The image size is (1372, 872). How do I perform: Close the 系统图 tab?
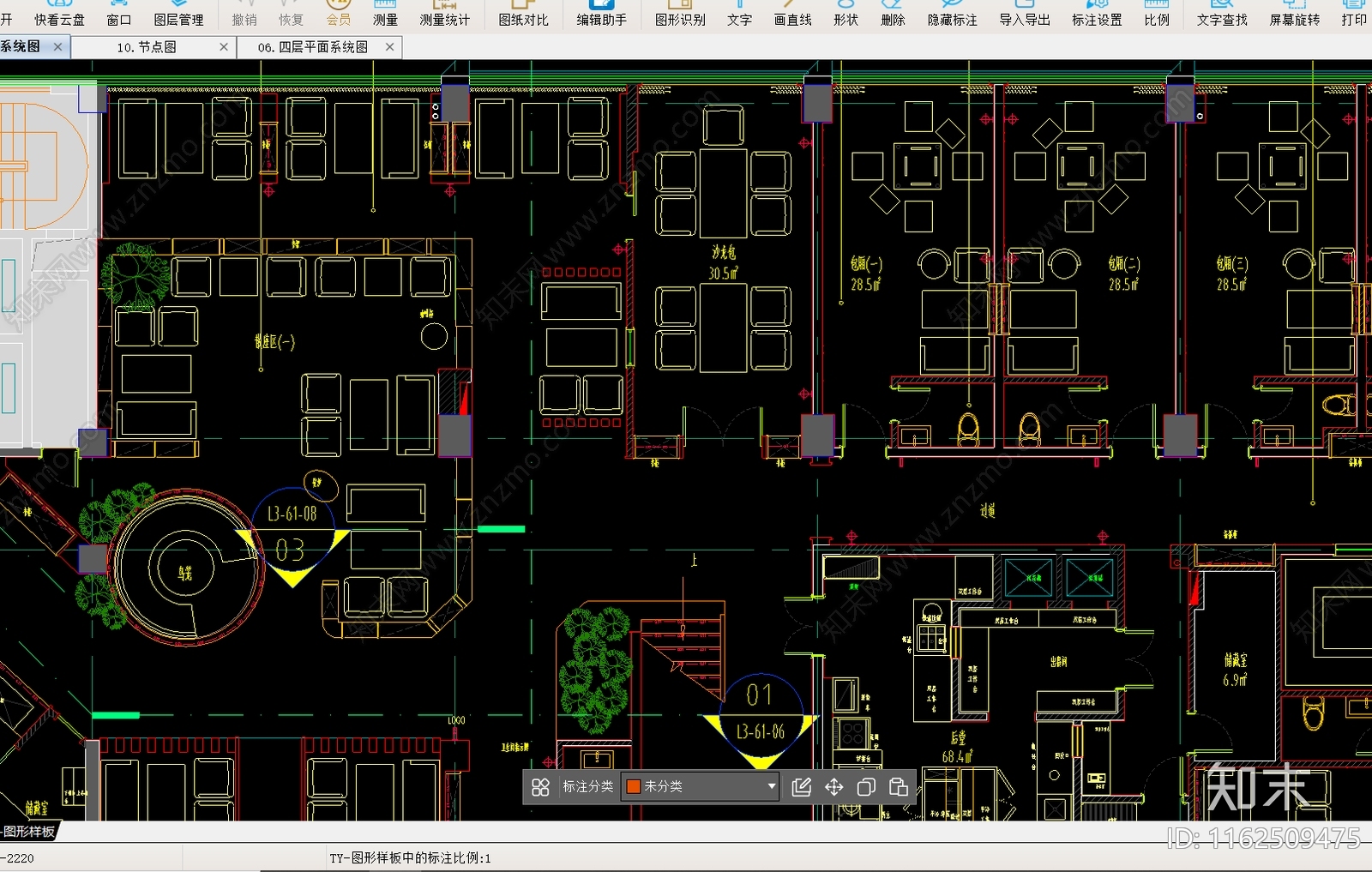(57, 46)
